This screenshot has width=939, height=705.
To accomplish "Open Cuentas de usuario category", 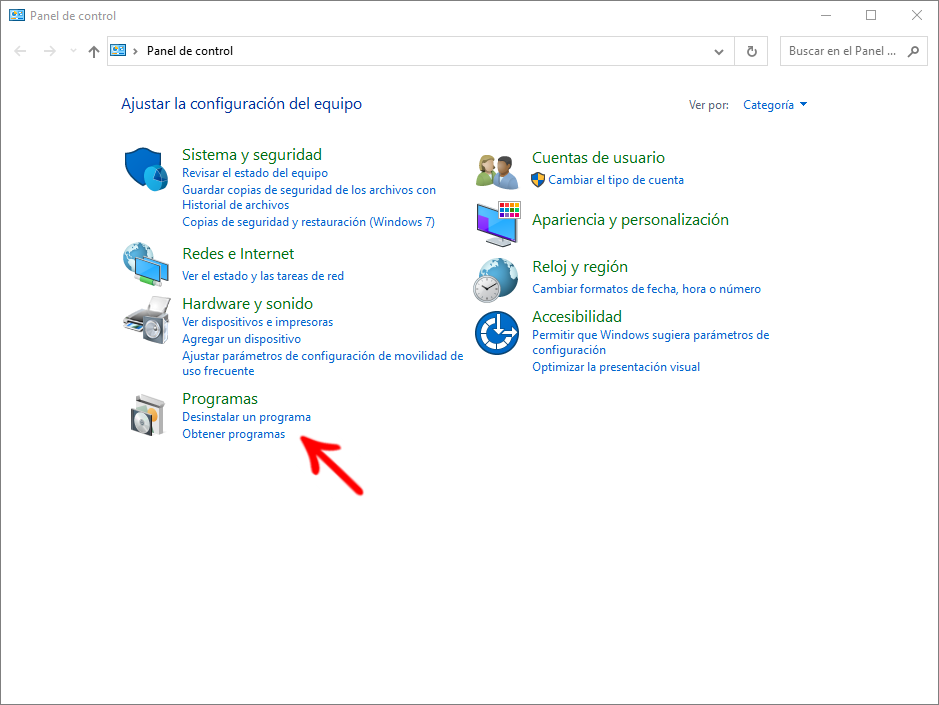I will click(x=598, y=158).
